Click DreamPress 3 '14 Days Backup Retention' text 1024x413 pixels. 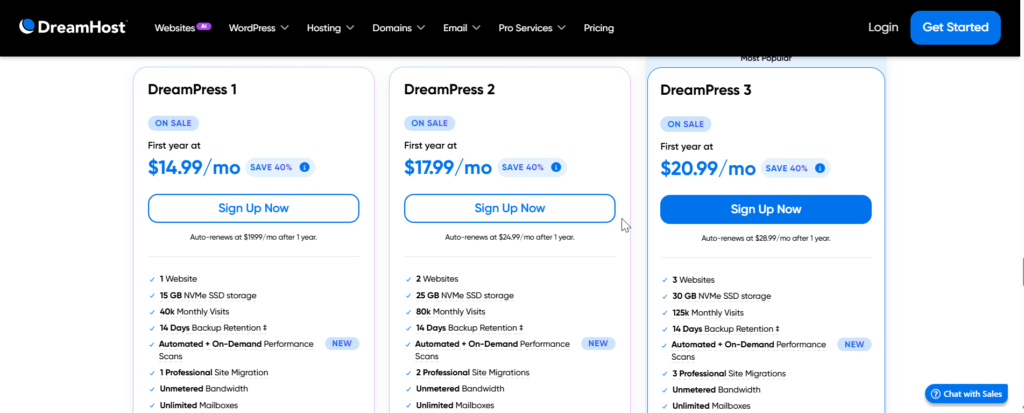726,329
